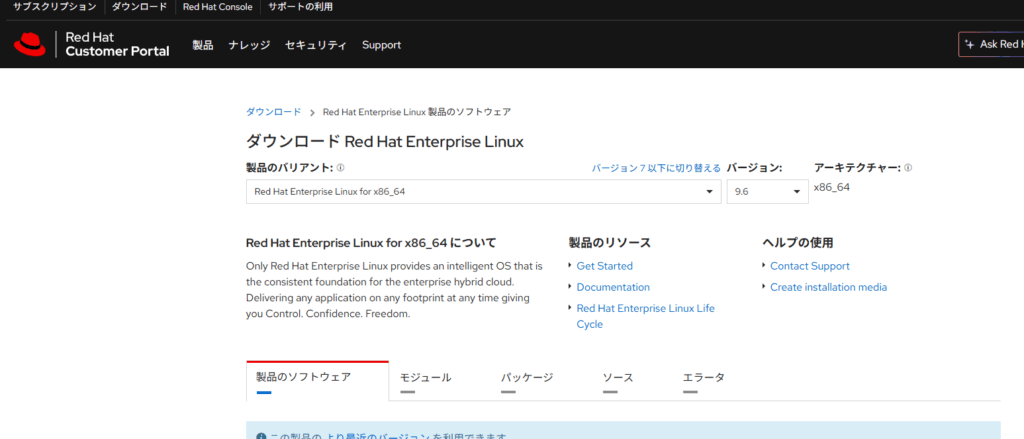
Task: Click バージョン 7 以下に切り替える link
Action: point(655,169)
